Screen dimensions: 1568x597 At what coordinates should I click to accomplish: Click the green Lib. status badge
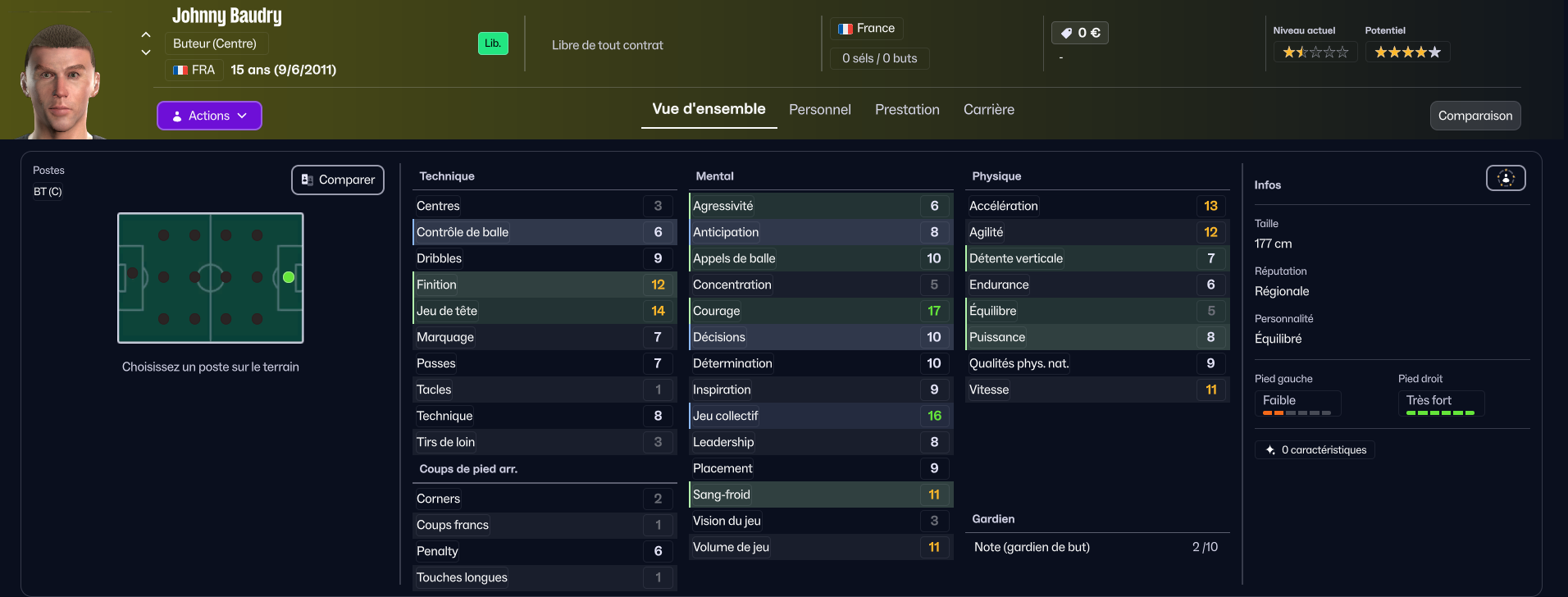[493, 43]
